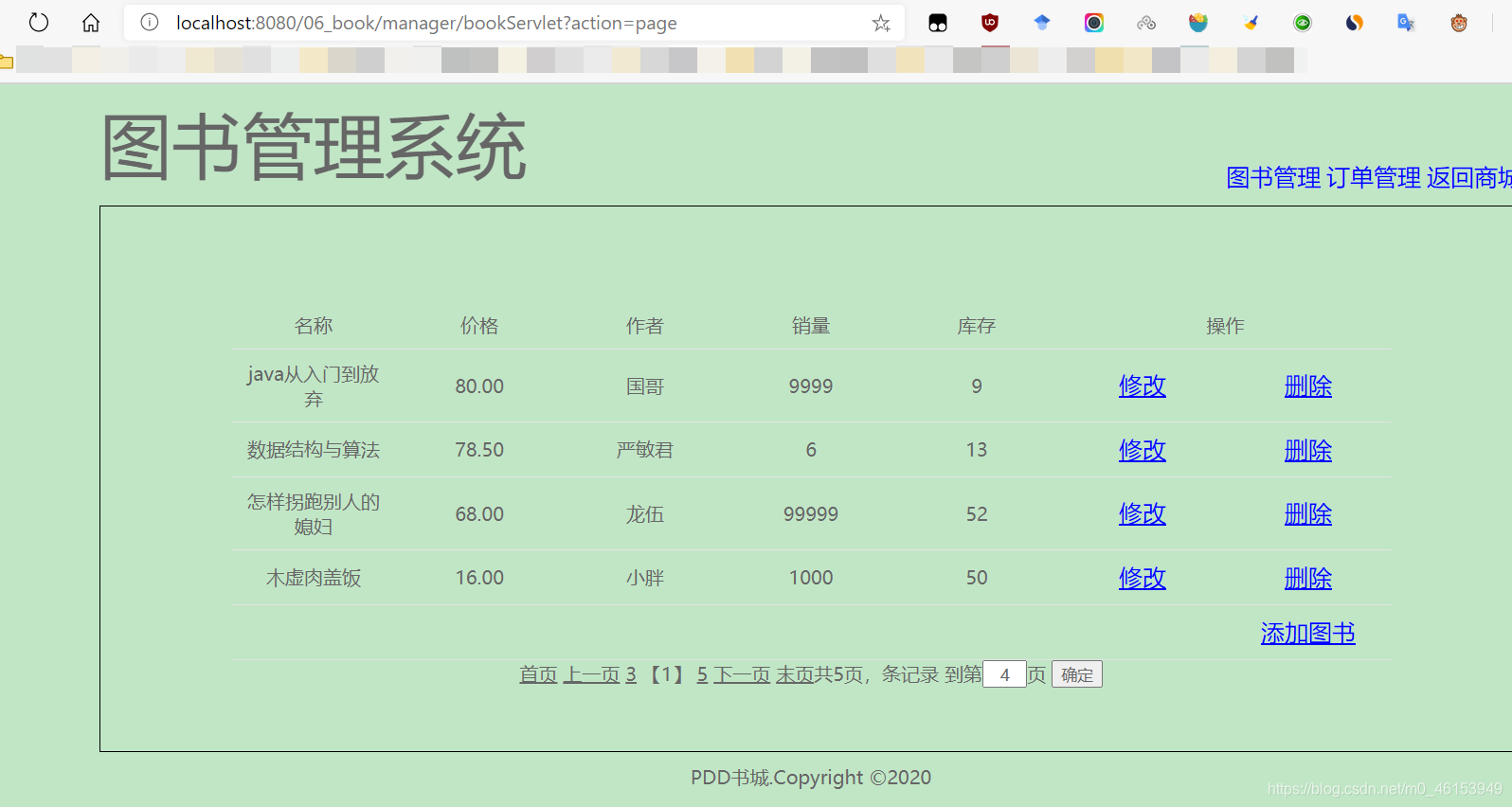Click book name 木虚肉盖饭
Screen dimensions: 1512x807
coord(314,578)
